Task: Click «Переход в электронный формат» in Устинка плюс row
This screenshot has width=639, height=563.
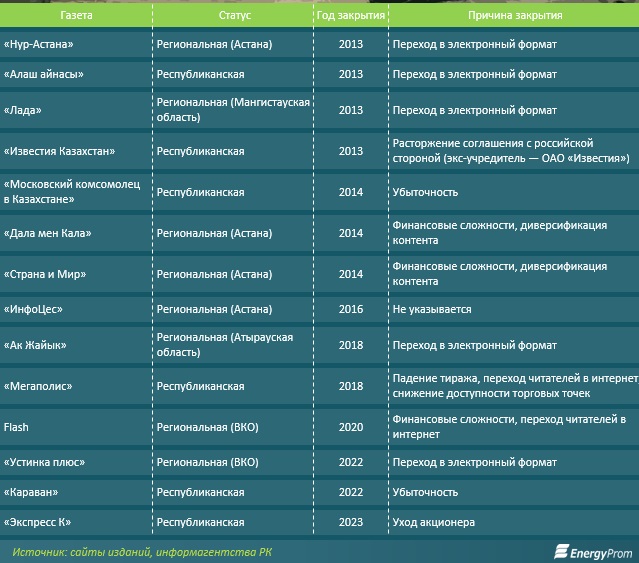Action: click(474, 462)
